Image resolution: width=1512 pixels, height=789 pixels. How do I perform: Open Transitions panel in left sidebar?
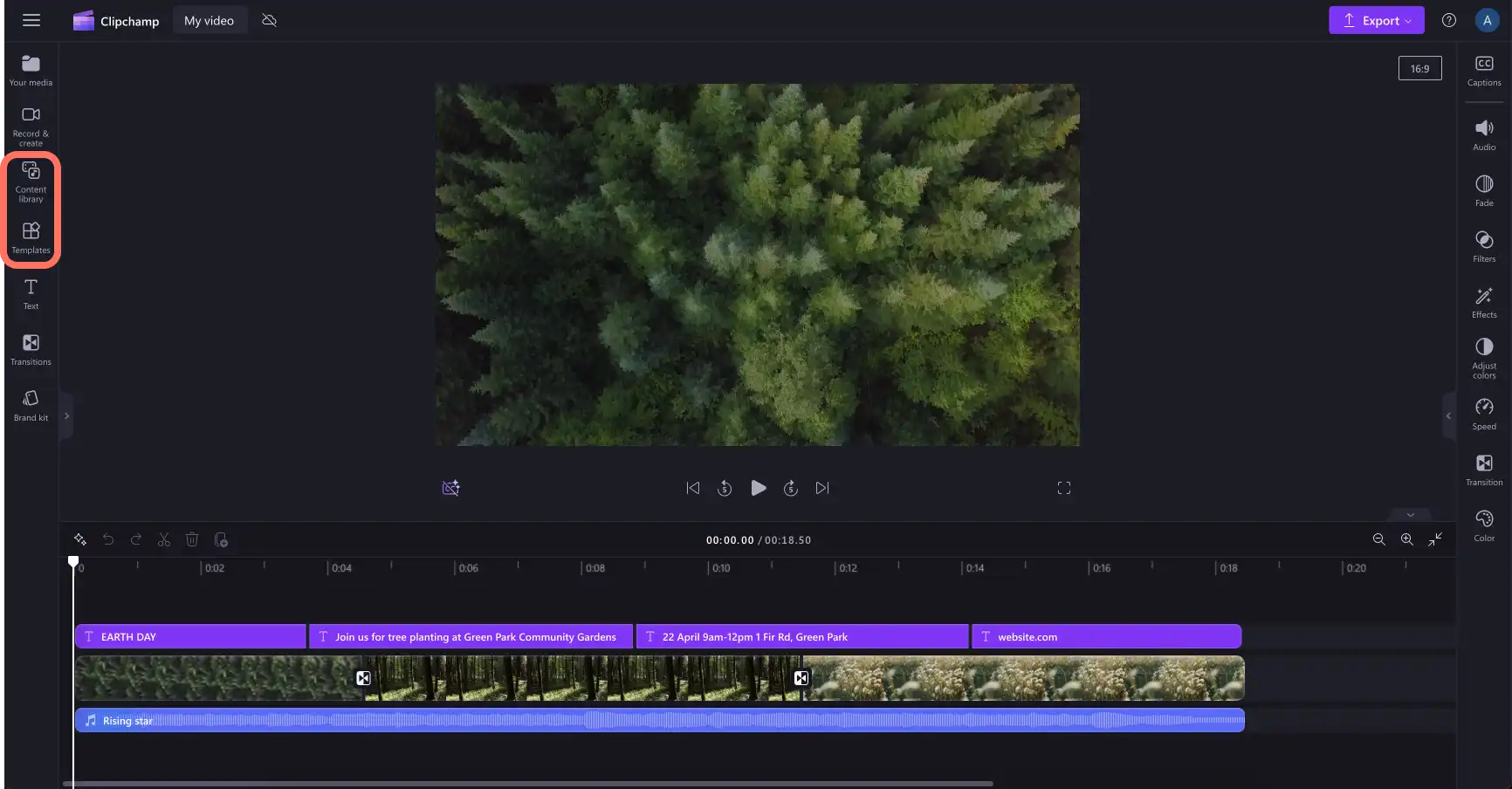[31, 349]
